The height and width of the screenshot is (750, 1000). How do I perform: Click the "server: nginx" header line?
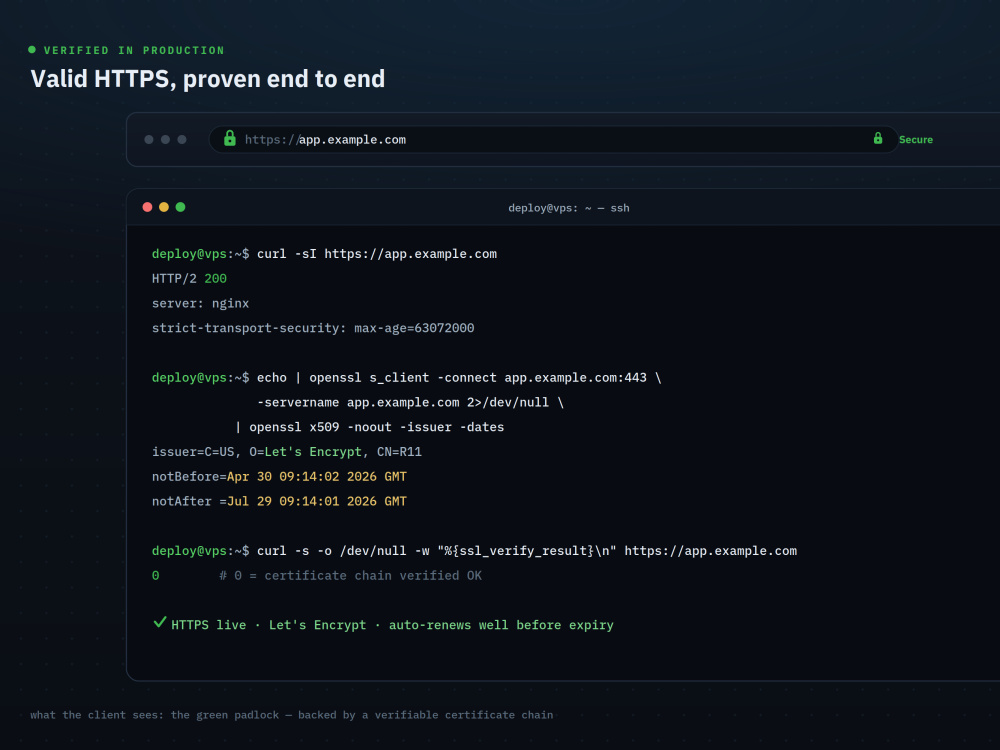(200, 304)
